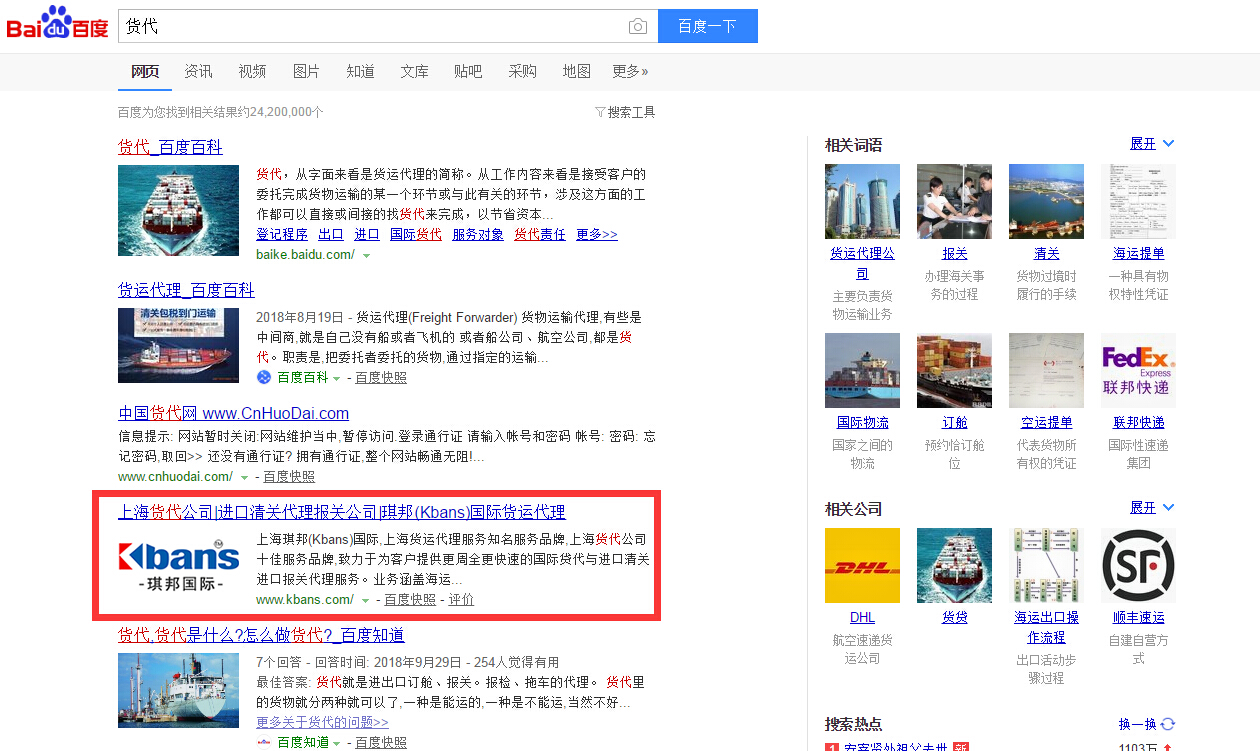
Task: Click the DHL logo
Action: click(862, 565)
